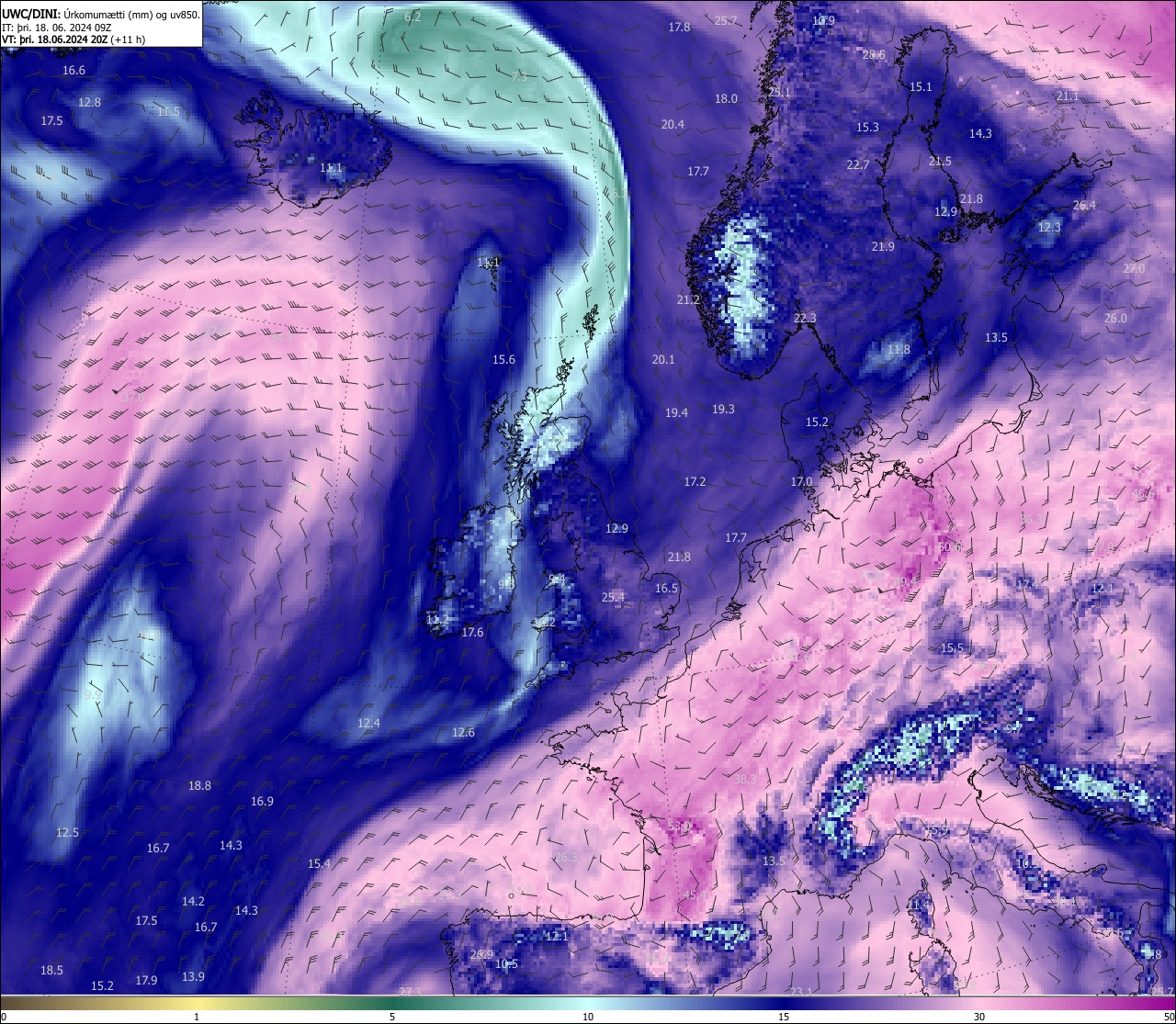The height and width of the screenshot is (1024, 1176).
Task: Click the 30 label on color scale
Action: (979, 1017)
